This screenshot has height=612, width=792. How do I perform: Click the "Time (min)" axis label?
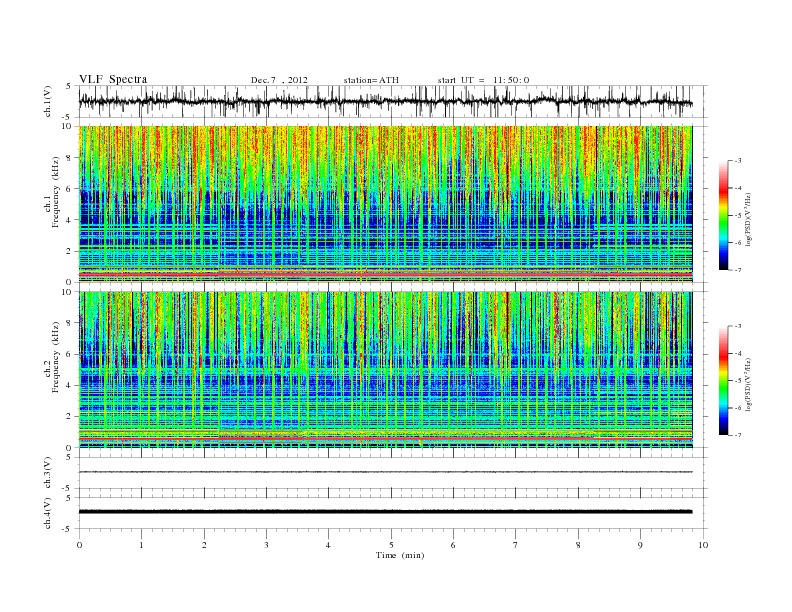click(x=400, y=555)
